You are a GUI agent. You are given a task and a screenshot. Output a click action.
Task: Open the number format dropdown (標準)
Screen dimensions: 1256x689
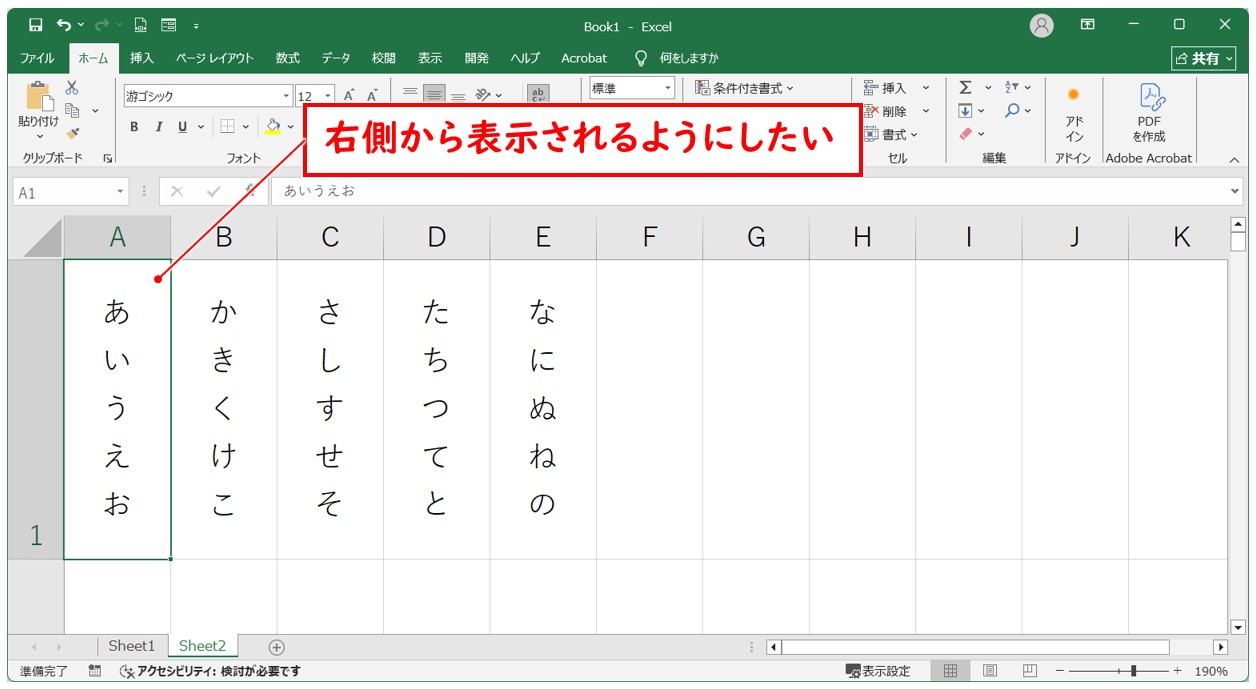pos(668,88)
